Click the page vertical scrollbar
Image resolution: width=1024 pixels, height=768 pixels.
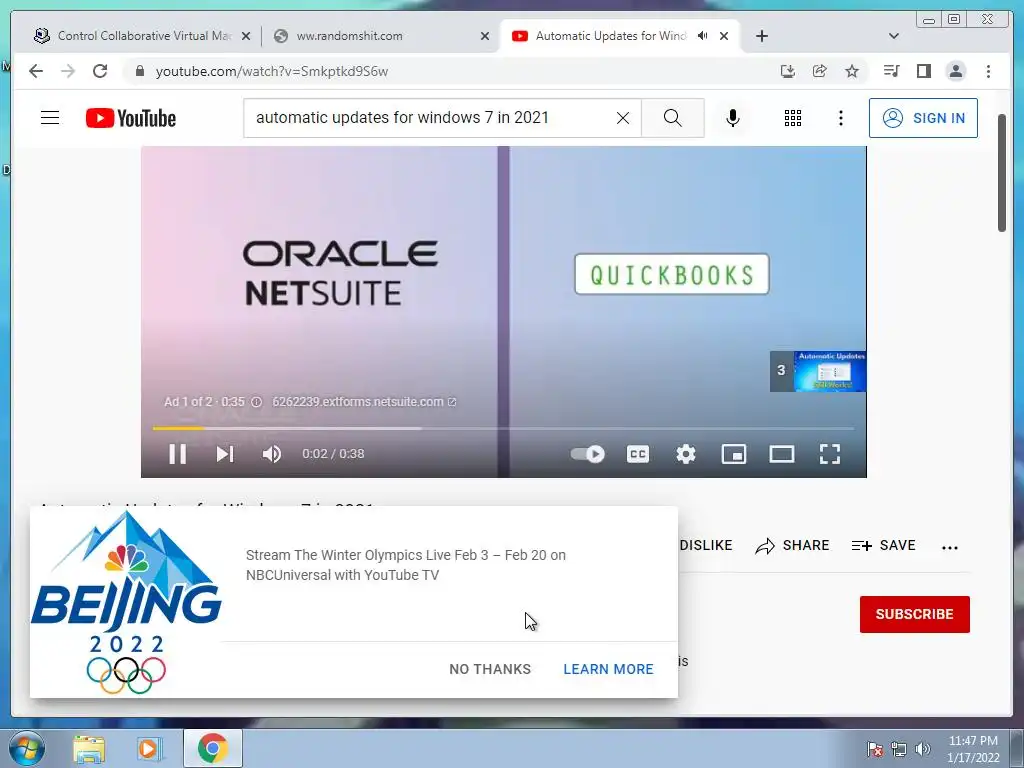click(x=1002, y=173)
